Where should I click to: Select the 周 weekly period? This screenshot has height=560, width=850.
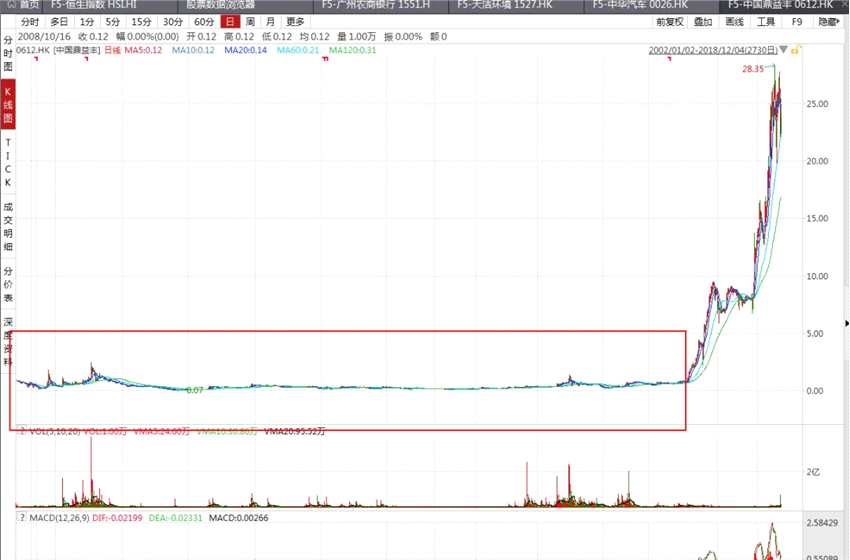[x=250, y=22]
